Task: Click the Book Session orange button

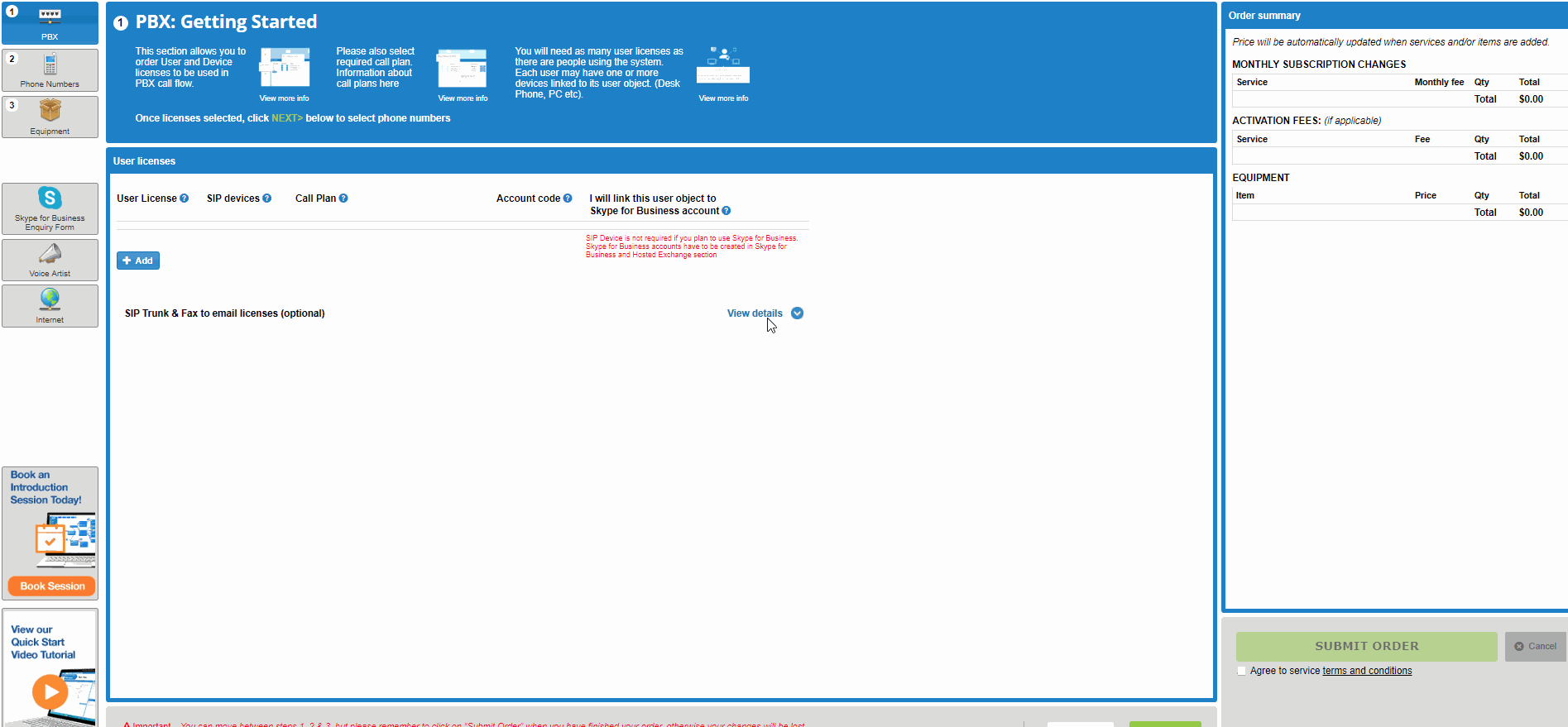Action: [x=52, y=586]
